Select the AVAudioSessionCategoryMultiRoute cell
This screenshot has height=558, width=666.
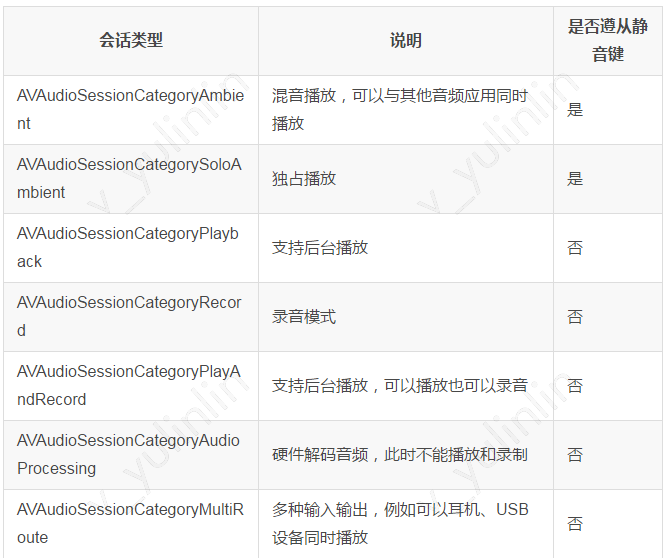click(130, 524)
